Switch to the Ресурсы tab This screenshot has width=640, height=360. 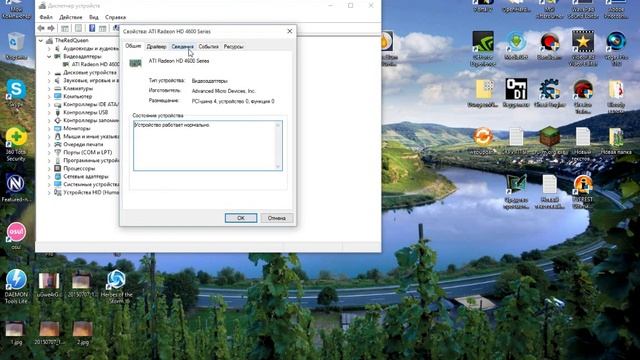click(x=233, y=47)
